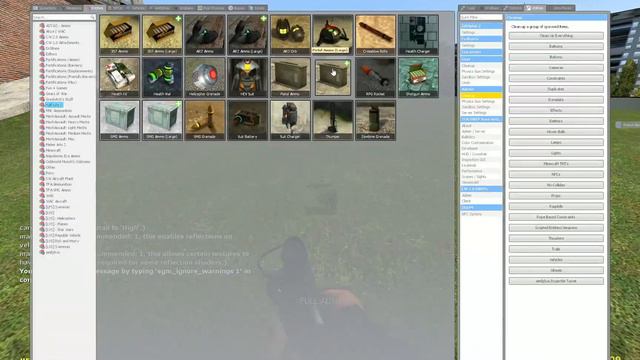Spawn the AR2 Ammo entity
The image size is (640, 360).
[204, 35]
